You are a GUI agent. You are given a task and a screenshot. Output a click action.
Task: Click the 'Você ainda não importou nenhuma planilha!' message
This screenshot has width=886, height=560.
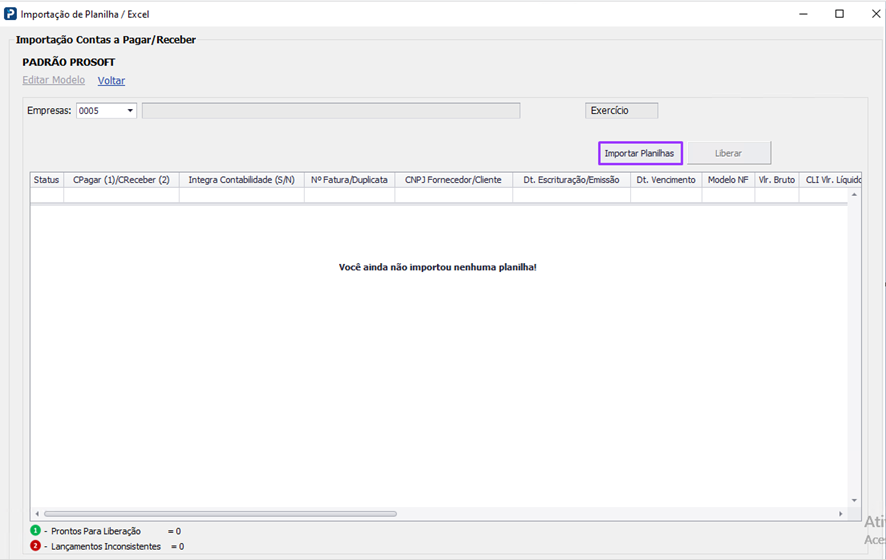438,267
